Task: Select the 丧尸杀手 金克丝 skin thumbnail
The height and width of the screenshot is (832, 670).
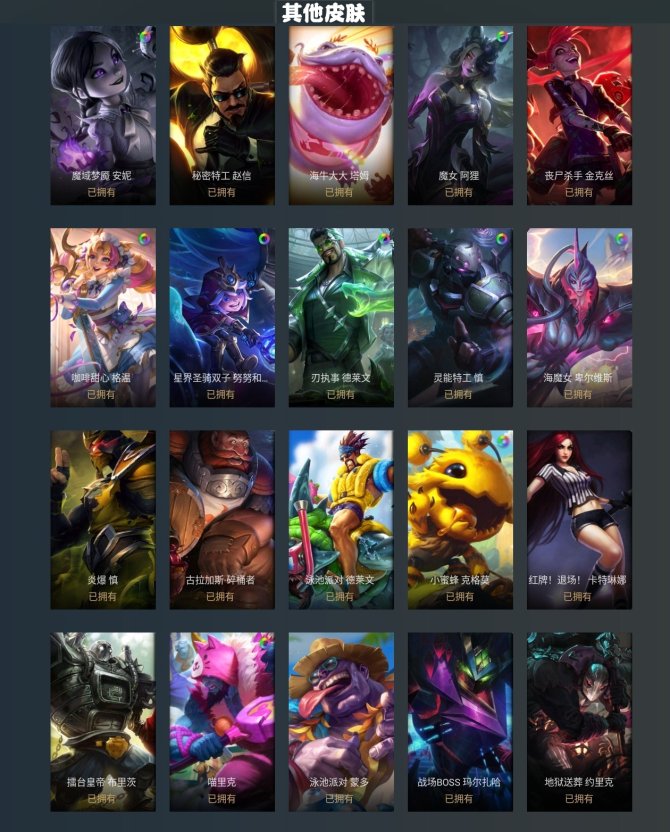Action: coord(579,116)
